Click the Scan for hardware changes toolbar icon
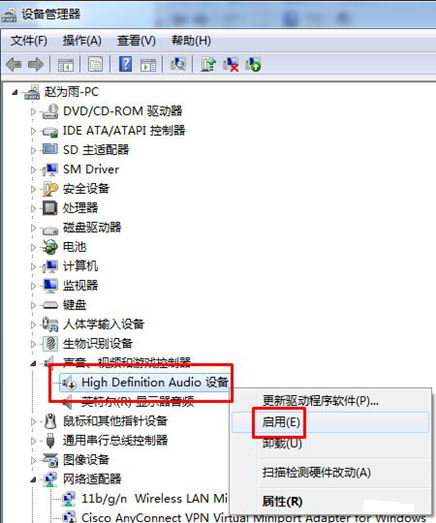 point(178,63)
